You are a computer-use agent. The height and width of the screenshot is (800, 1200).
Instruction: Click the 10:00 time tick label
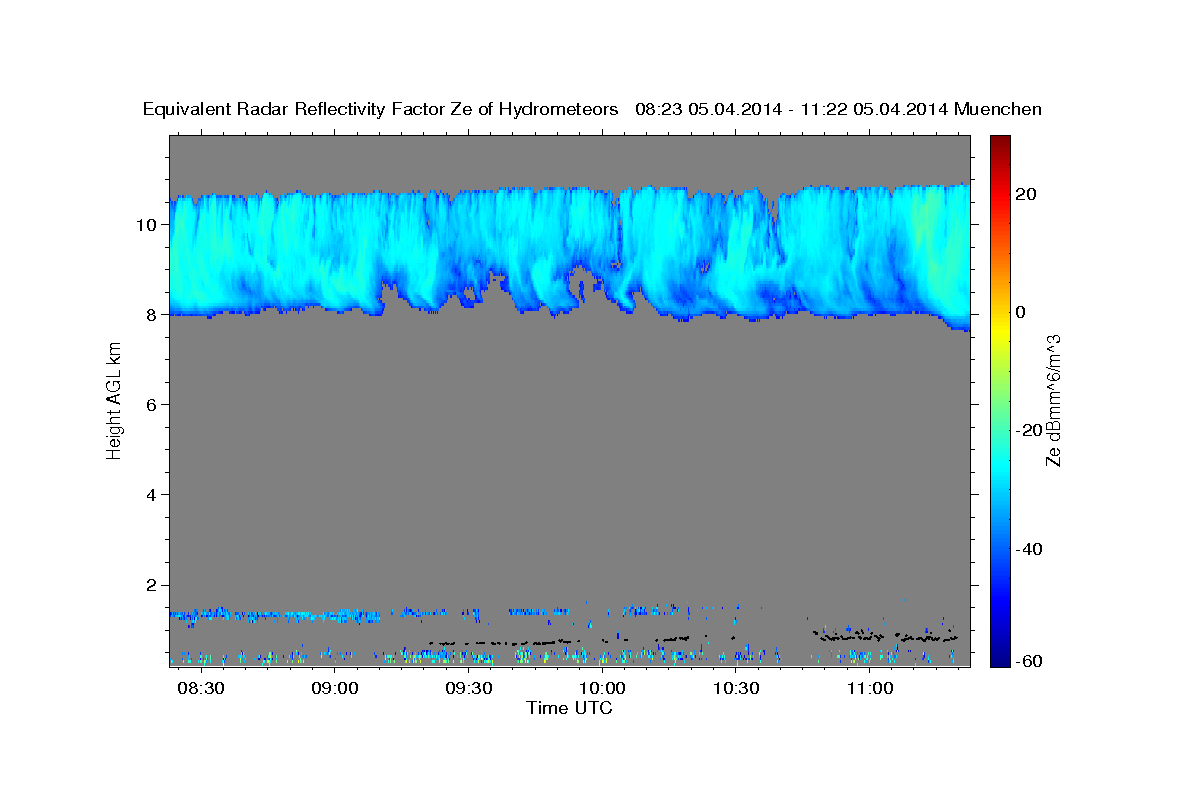point(603,689)
